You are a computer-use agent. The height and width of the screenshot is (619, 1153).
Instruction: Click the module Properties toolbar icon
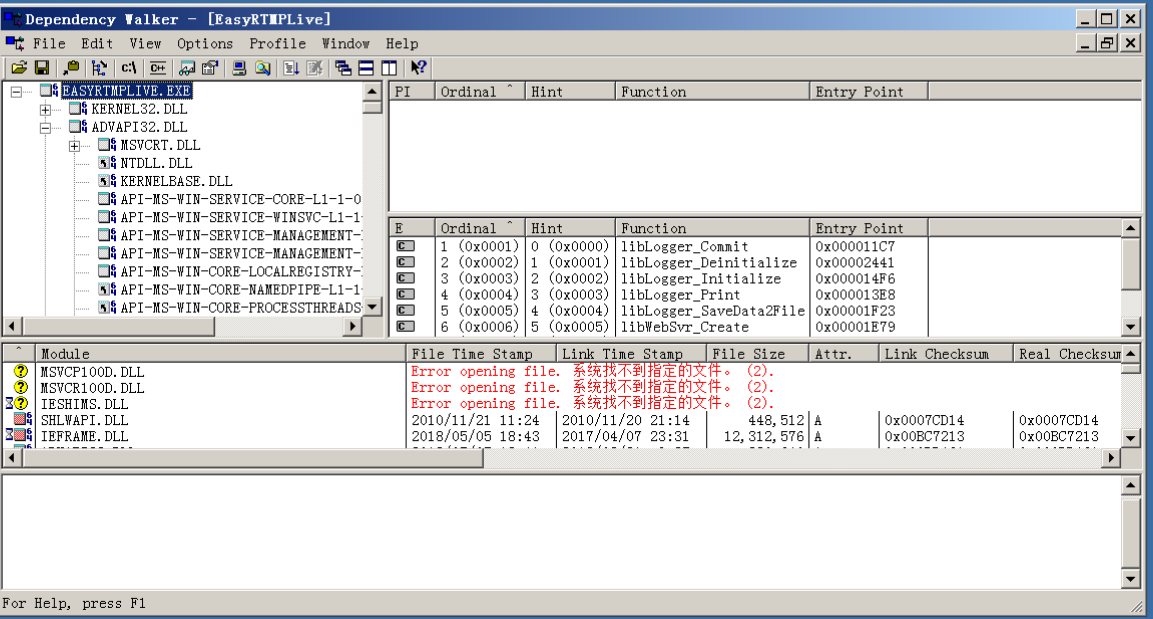tap(210, 68)
